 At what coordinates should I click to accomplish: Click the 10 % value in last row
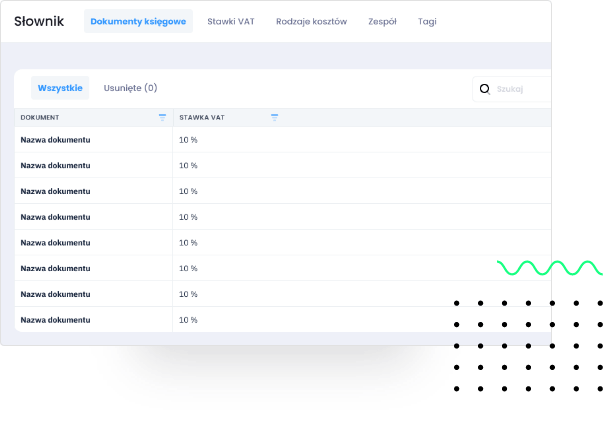[x=188, y=320]
